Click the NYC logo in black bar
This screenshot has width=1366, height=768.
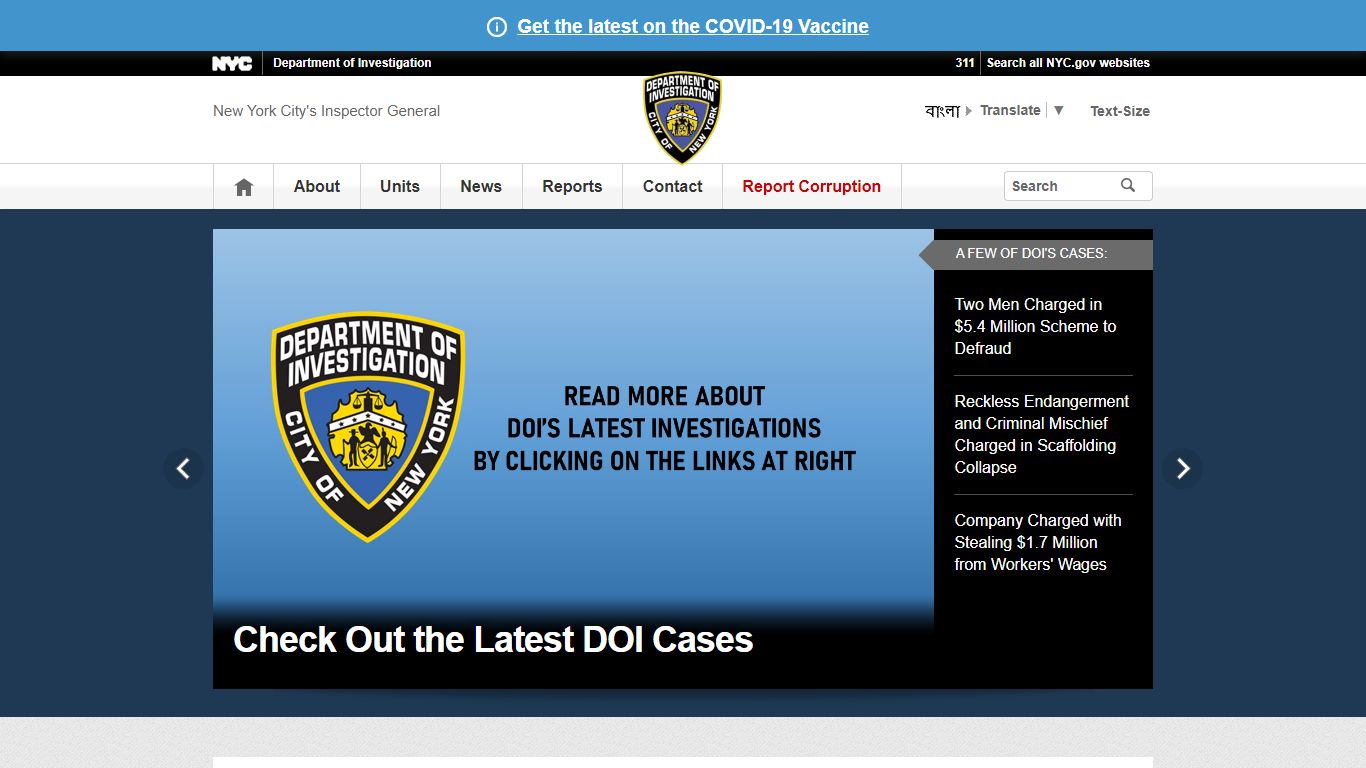[x=232, y=63]
